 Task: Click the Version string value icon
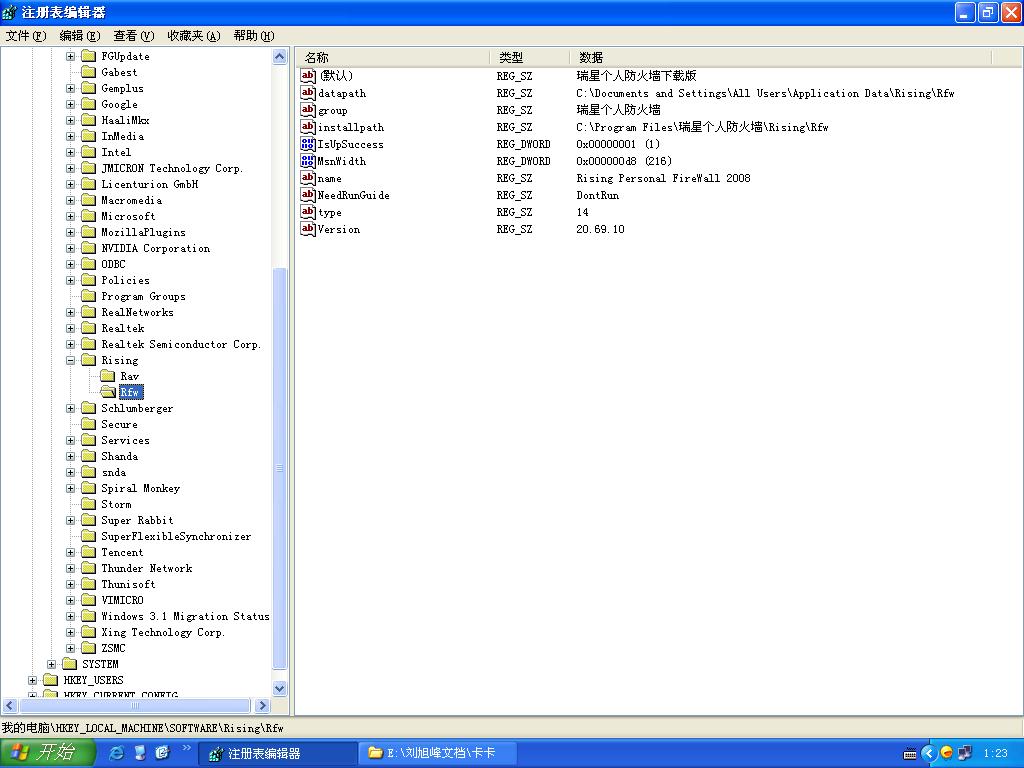click(x=308, y=229)
